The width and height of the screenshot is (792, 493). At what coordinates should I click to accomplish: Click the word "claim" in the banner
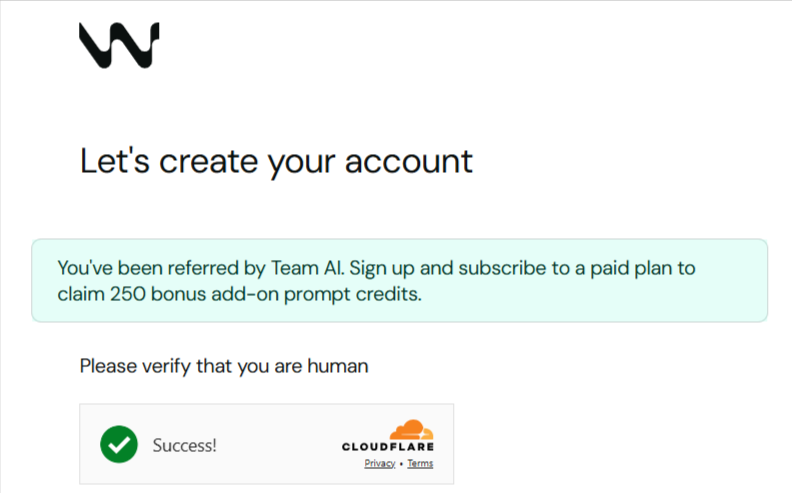tap(79, 294)
